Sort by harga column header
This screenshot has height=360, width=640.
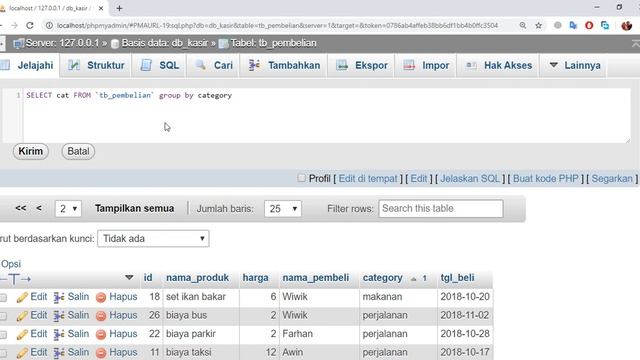click(256, 278)
